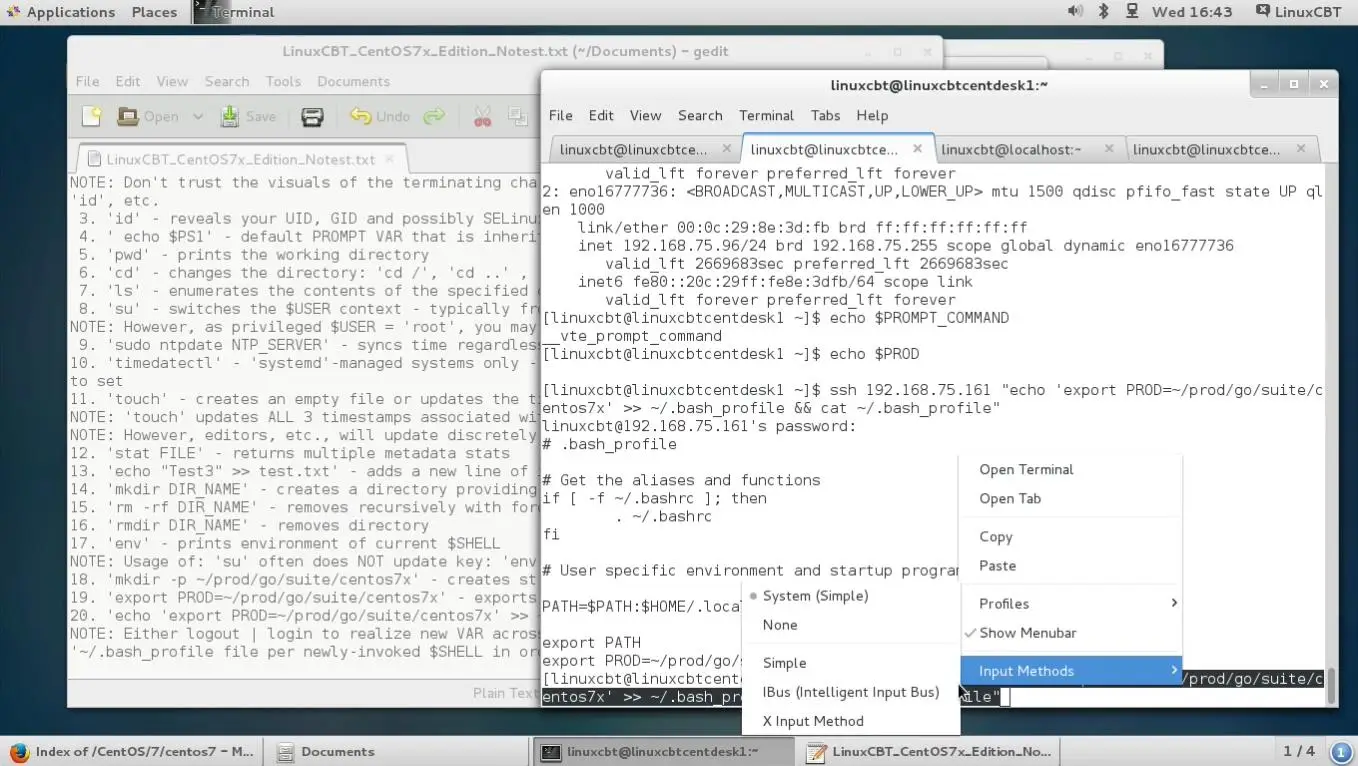Switch to linuxcbt@linuxcbtcentdesk1:~ taskbar button

coord(662,752)
